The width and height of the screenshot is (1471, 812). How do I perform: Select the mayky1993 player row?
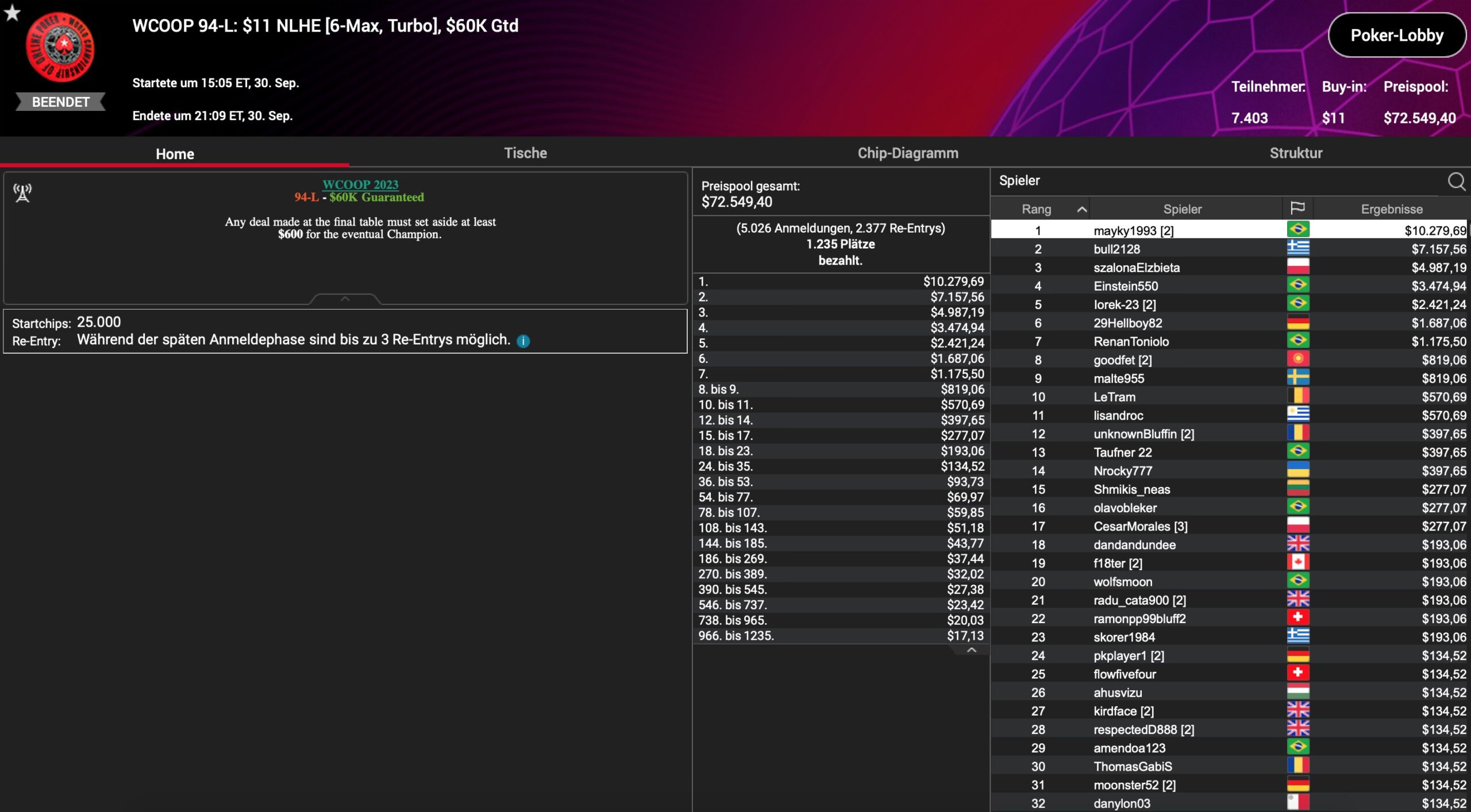1229,230
